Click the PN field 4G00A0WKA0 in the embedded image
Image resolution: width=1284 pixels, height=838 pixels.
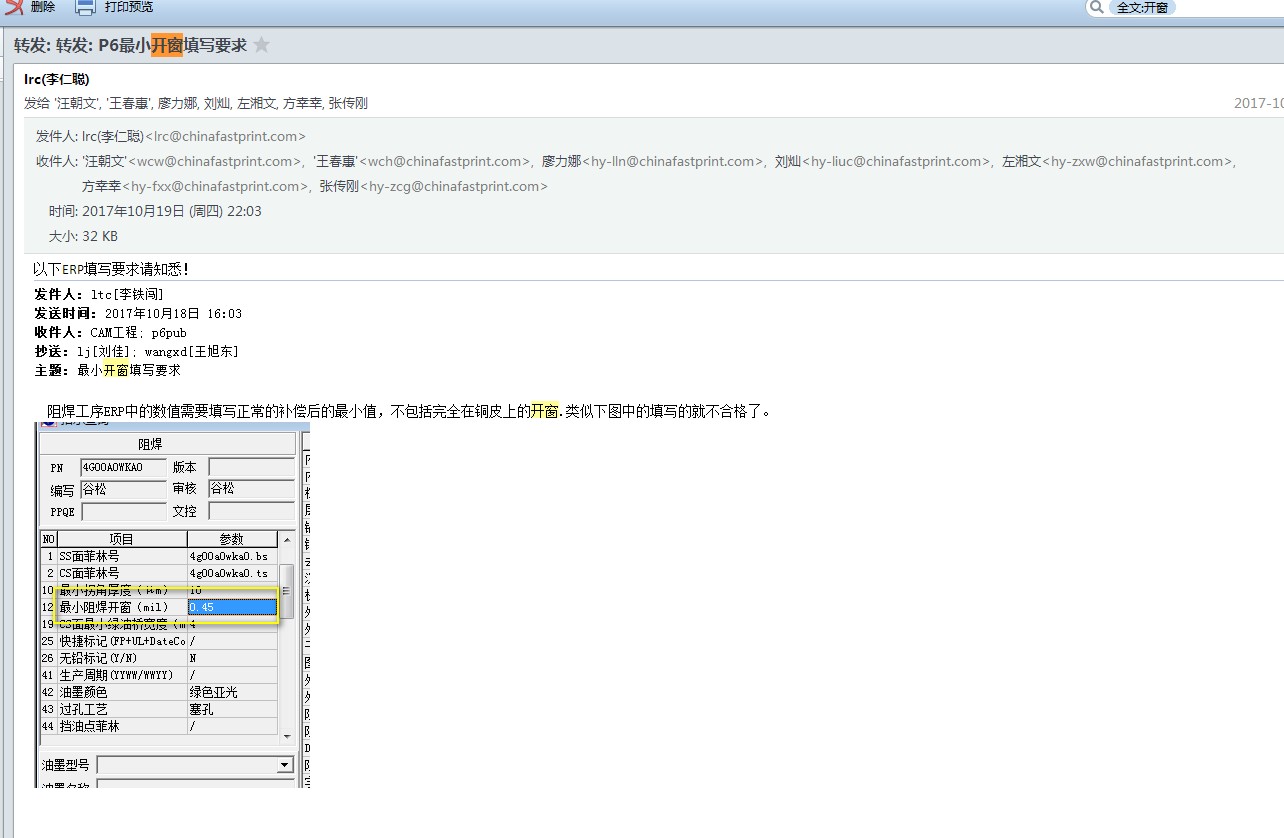point(123,467)
